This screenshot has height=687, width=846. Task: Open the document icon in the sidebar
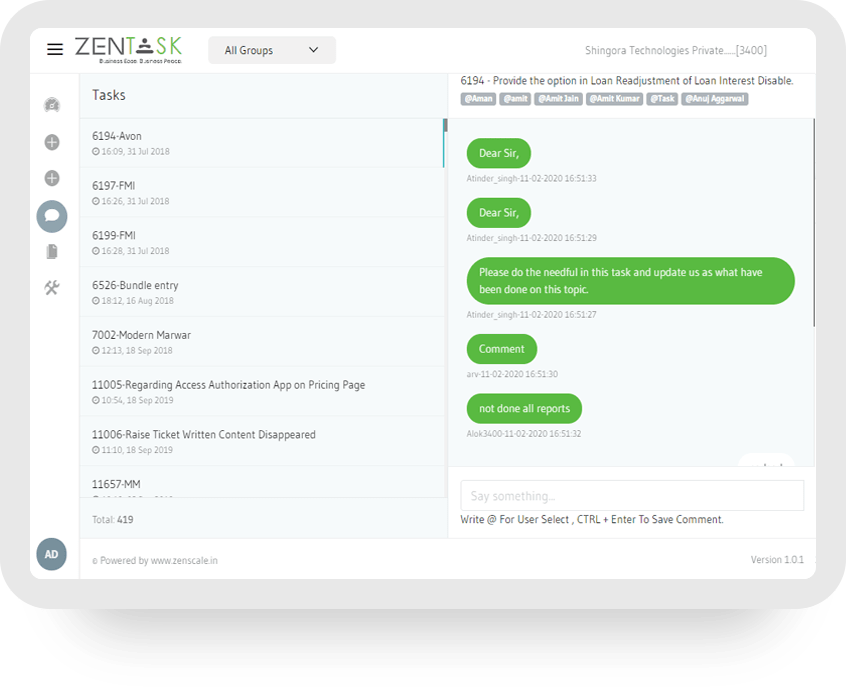coord(51,252)
